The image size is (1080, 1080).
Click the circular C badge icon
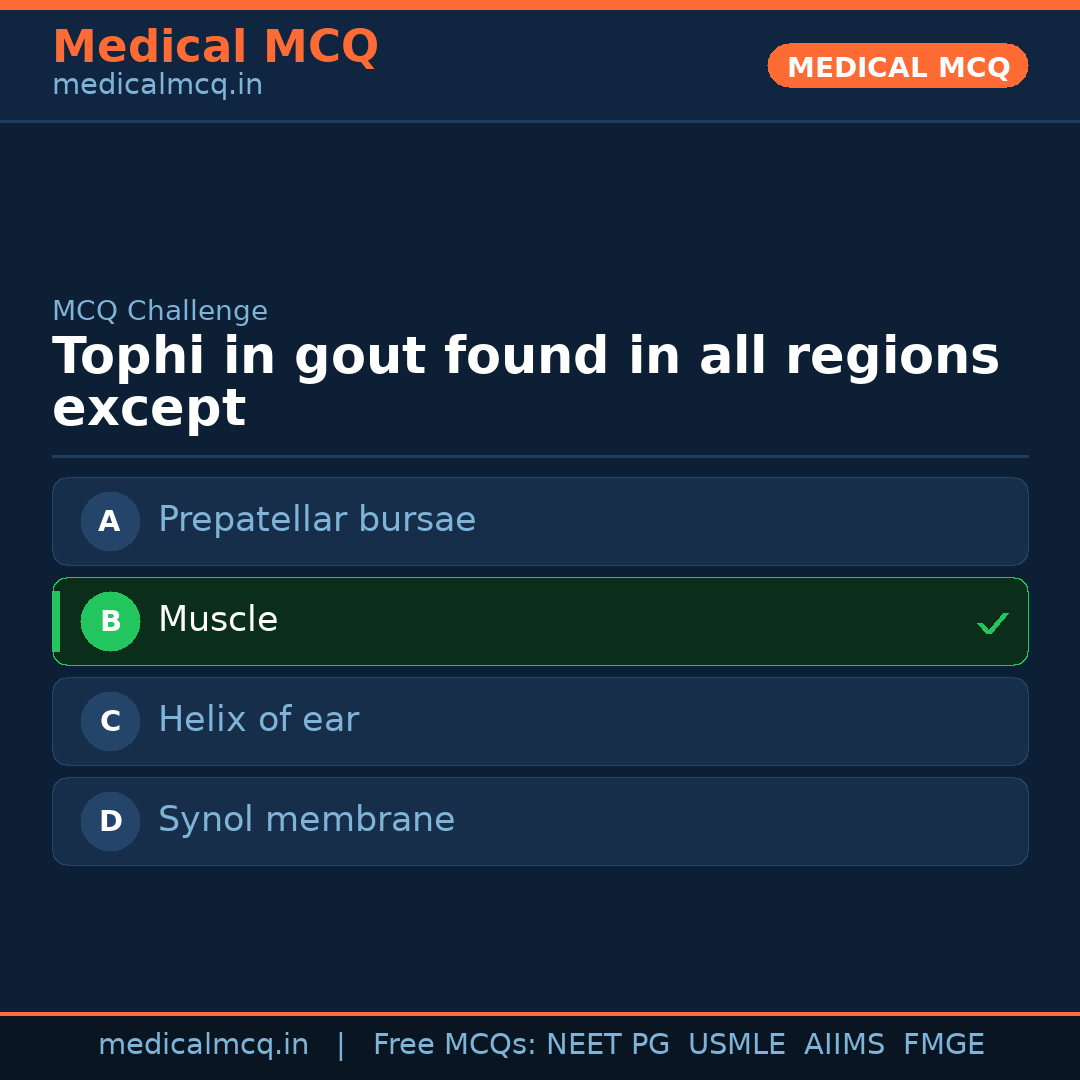click(110, 721)
